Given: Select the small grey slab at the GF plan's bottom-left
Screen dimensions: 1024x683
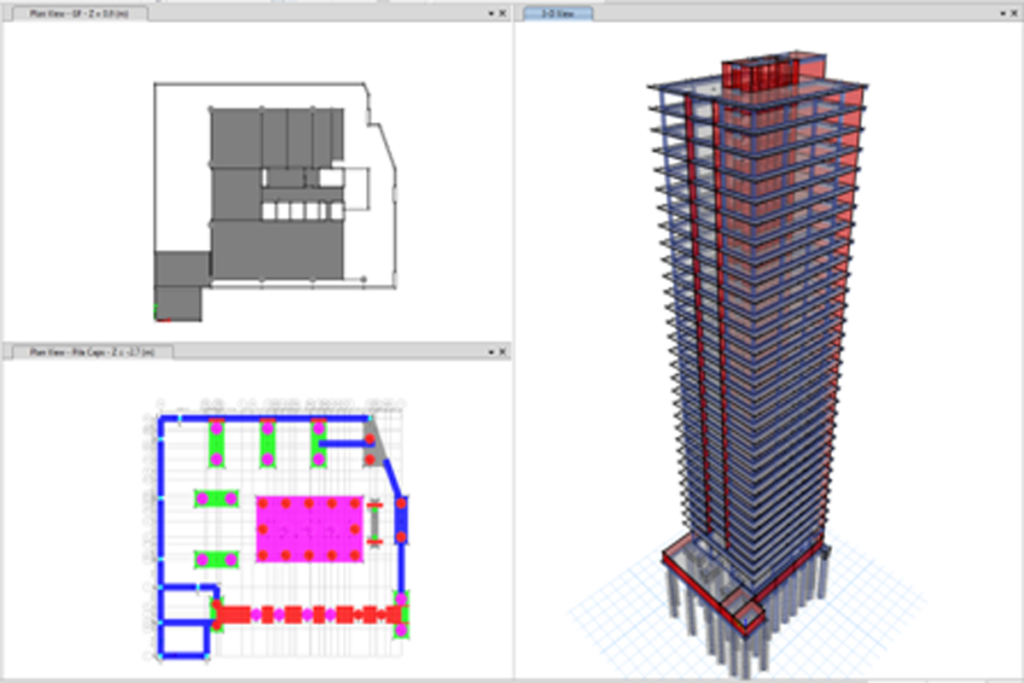Looking at the screenshot, I should point(178,302).
